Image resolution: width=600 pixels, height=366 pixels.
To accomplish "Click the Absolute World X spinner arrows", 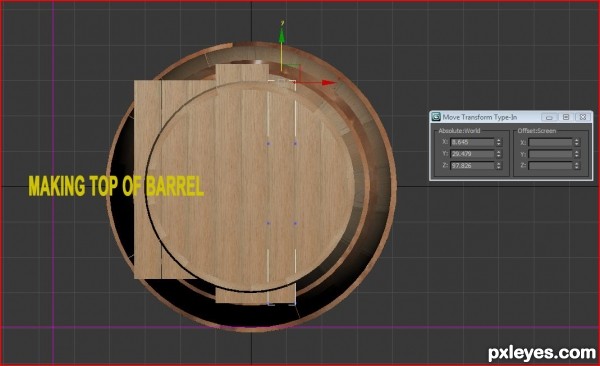I will [499, 142].
